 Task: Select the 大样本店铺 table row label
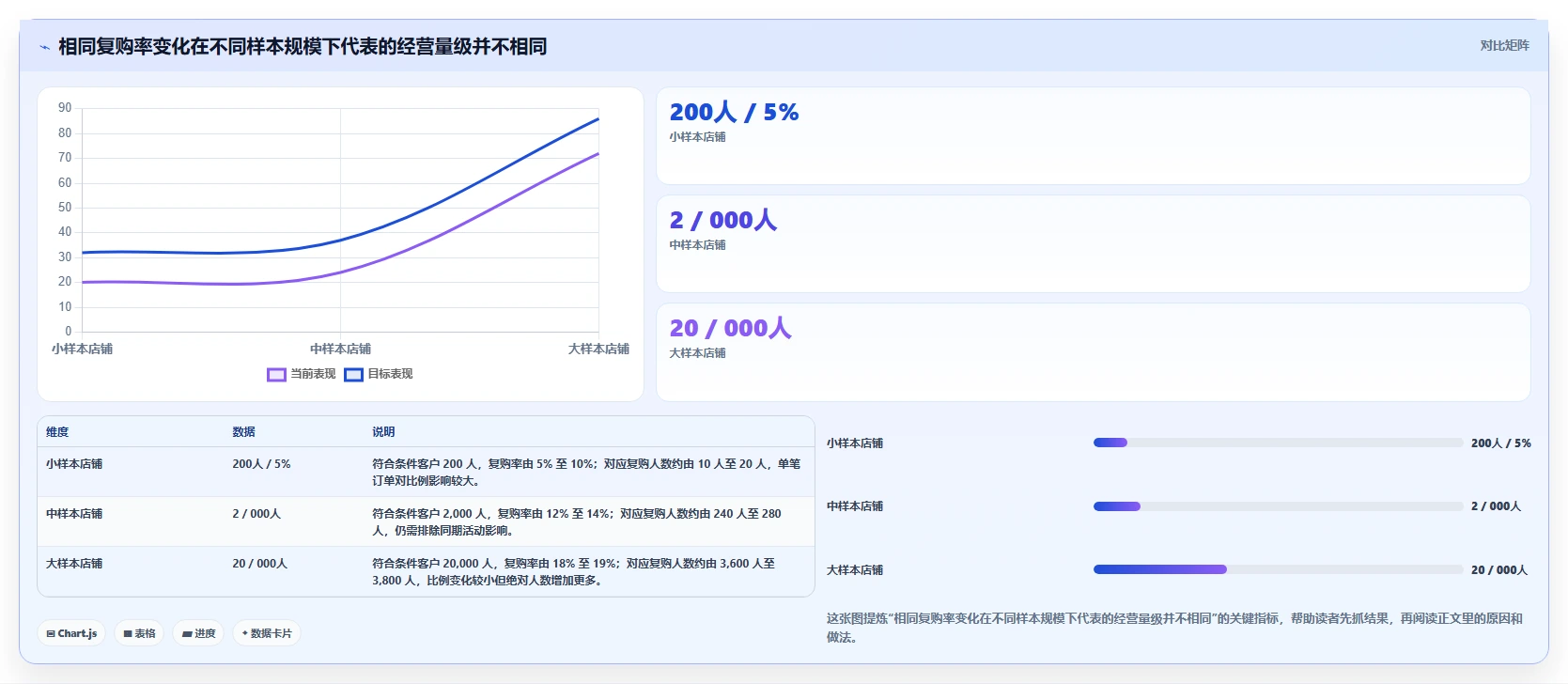(x=74, y=564)
